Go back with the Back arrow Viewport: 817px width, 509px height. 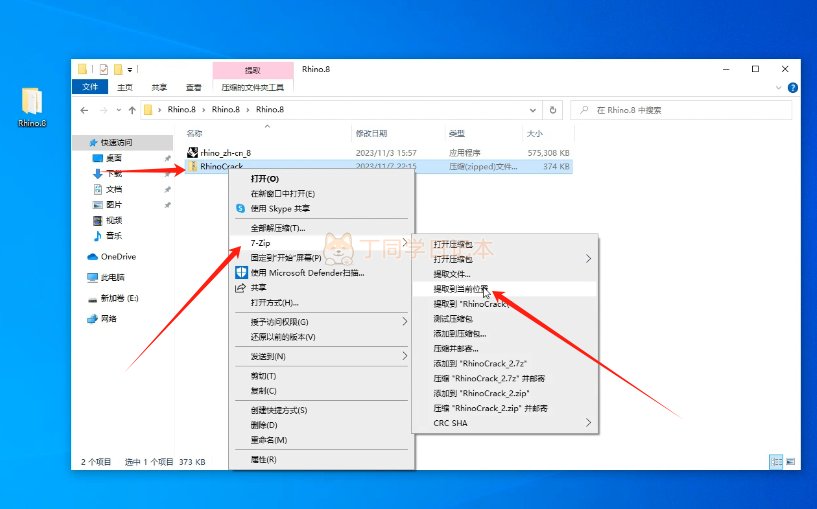pos(84,110)
